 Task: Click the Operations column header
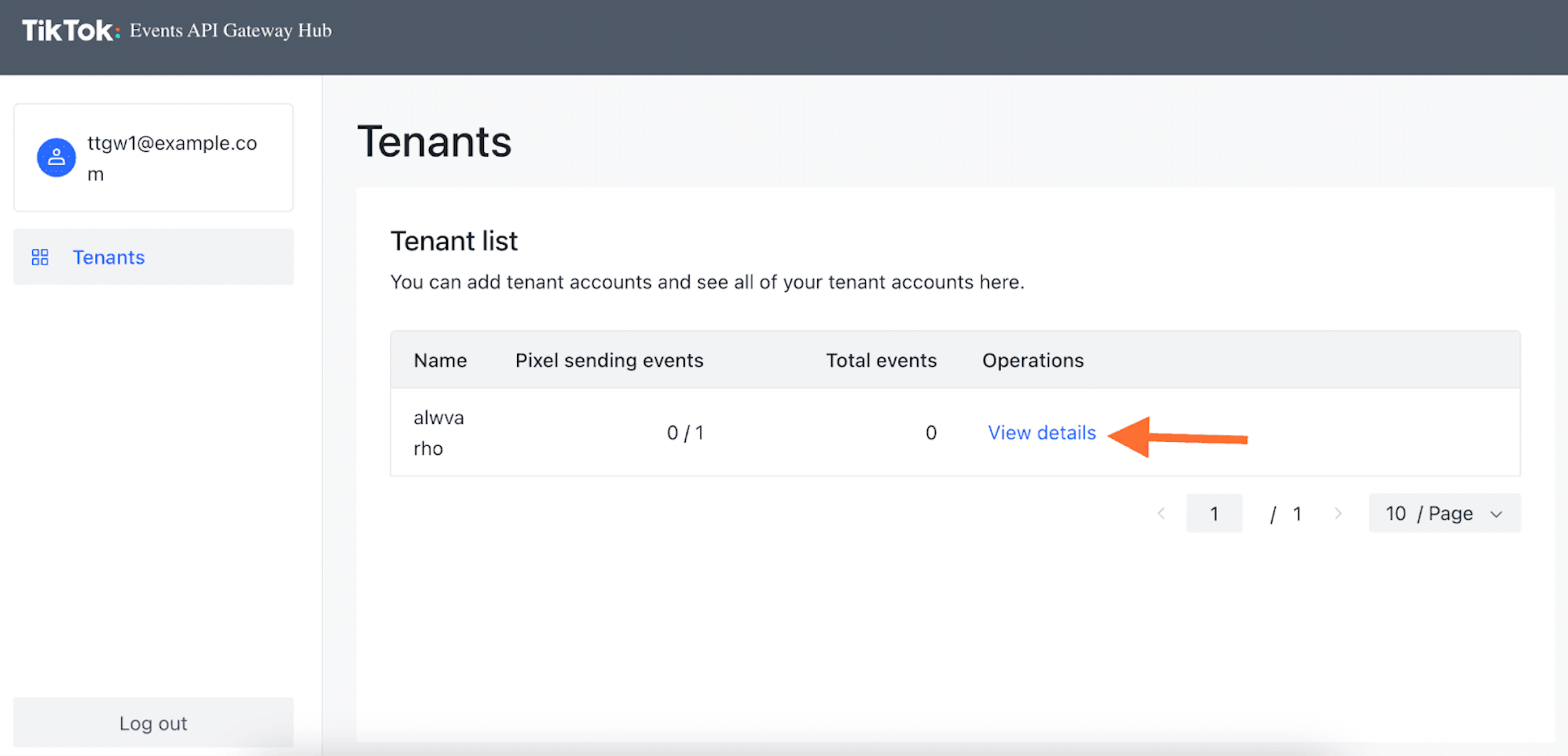(1033, 361)
